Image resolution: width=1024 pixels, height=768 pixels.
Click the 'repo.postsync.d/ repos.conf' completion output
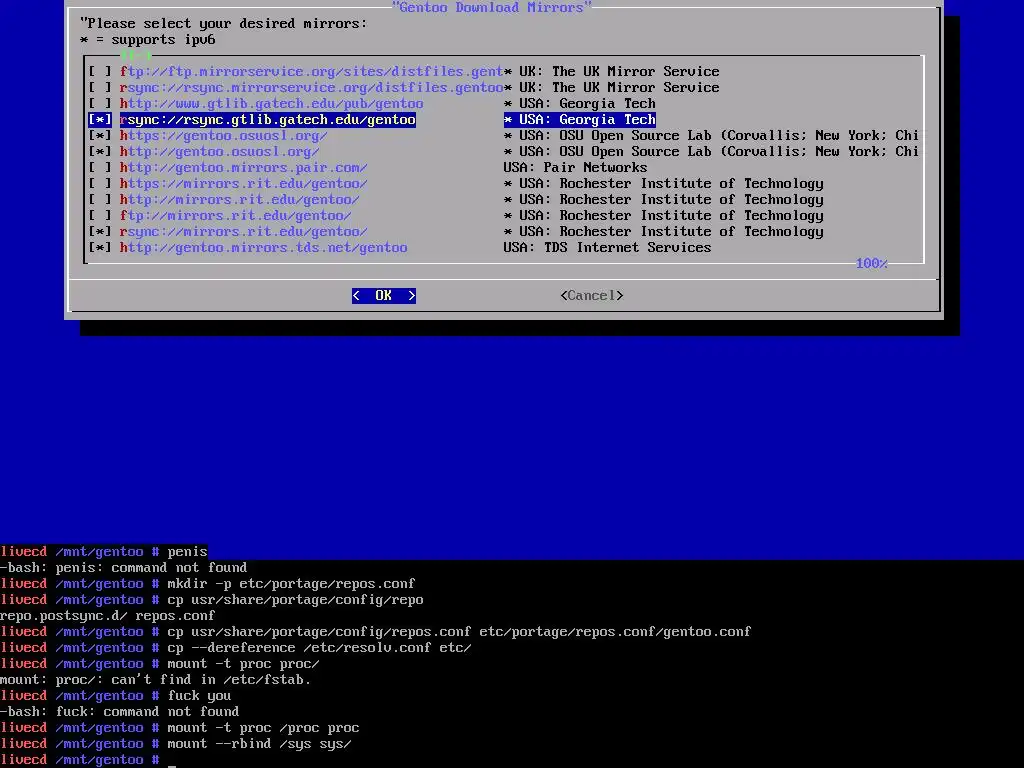tap(108, 615)
